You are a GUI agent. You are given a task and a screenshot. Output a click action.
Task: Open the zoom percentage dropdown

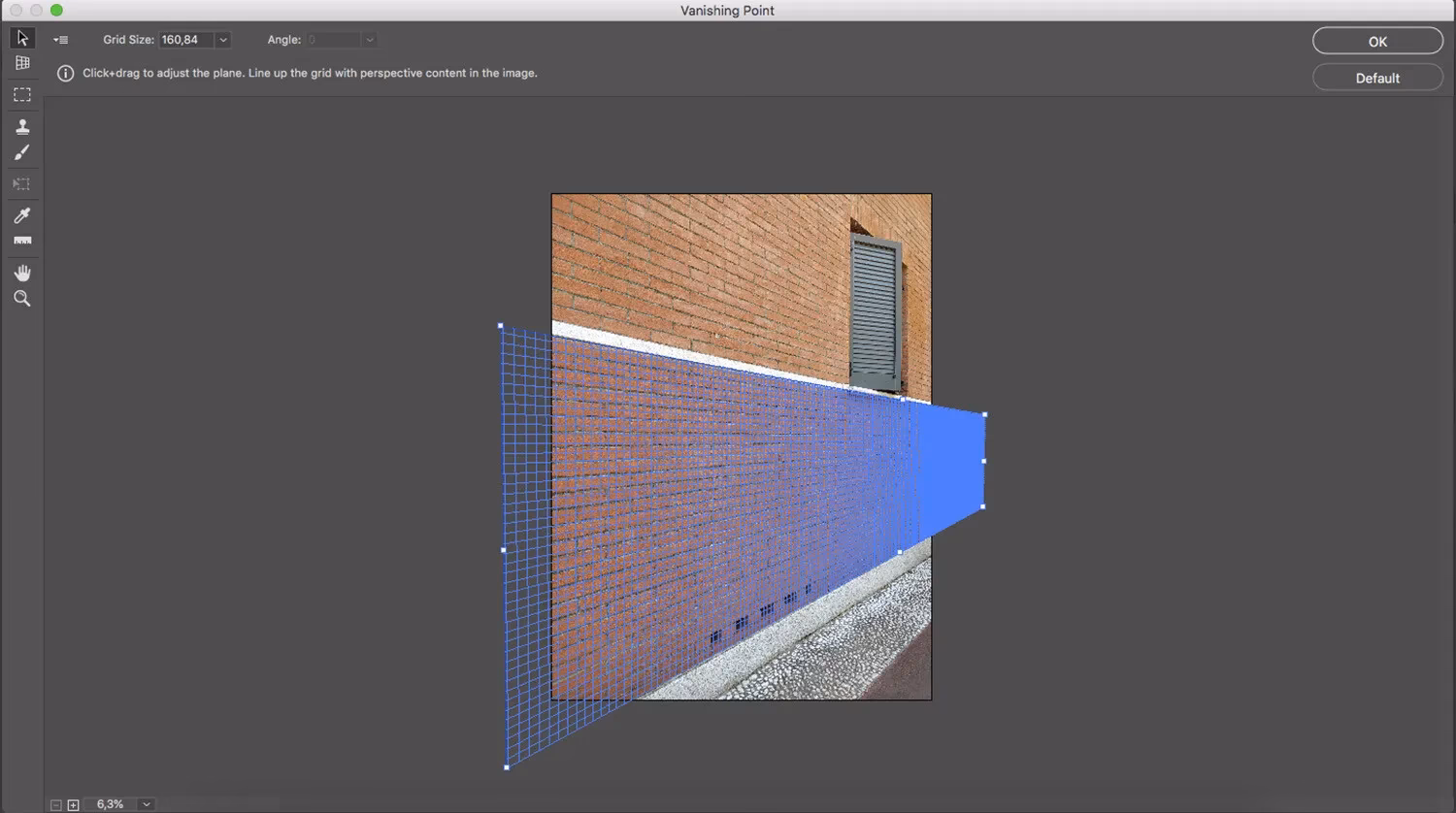pyautogui.click(x=146, y=804)
